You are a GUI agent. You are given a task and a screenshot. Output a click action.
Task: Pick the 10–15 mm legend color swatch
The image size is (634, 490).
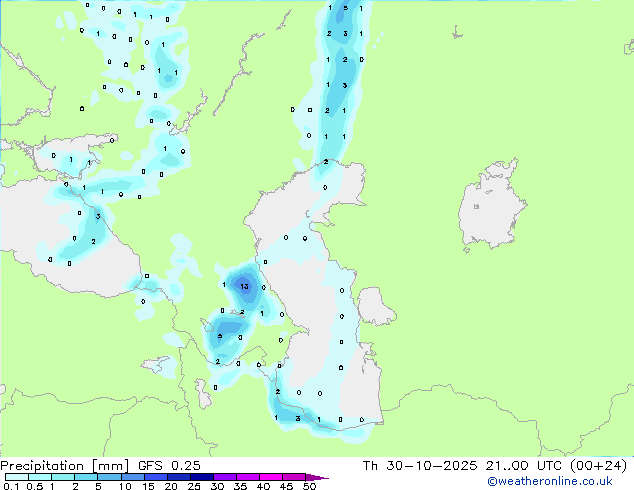click(x=132, y=477)
